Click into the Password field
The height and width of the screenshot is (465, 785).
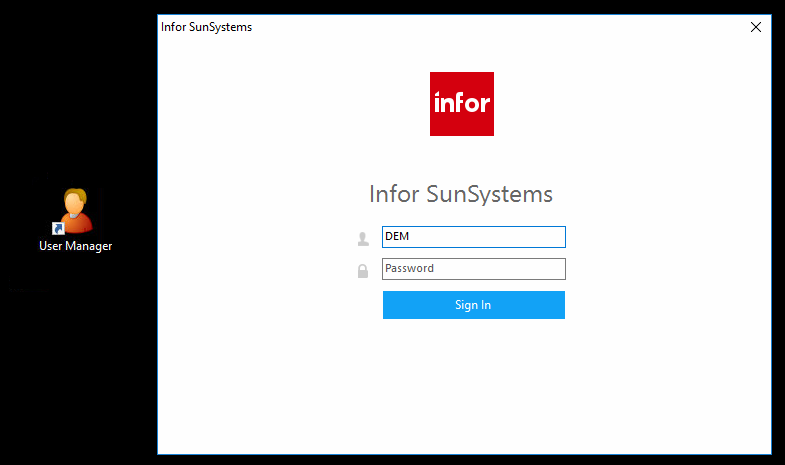pos(474,269)
